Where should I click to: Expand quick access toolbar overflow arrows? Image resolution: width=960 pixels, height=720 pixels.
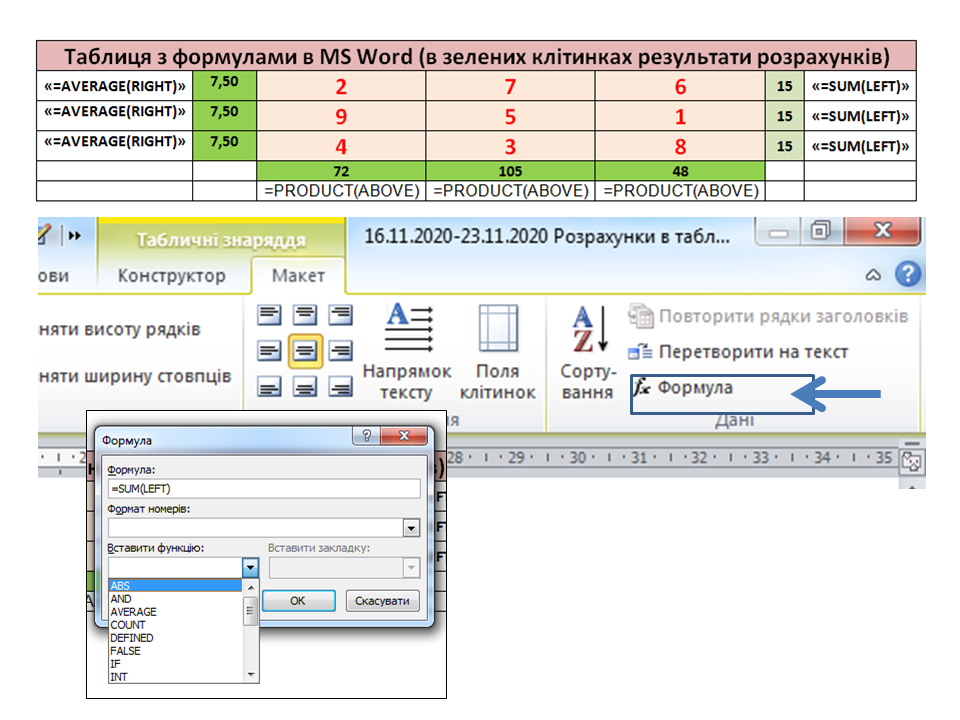pyautogui.click(x=75, y=236)
